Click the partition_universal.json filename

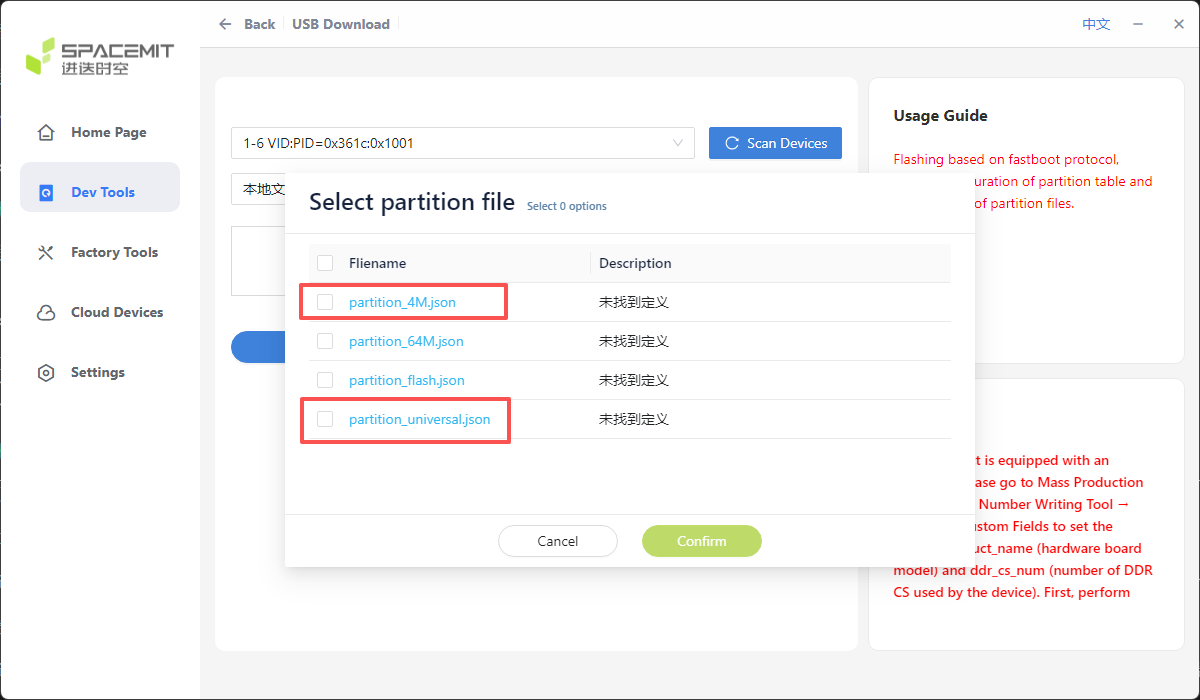coord(420,419)
